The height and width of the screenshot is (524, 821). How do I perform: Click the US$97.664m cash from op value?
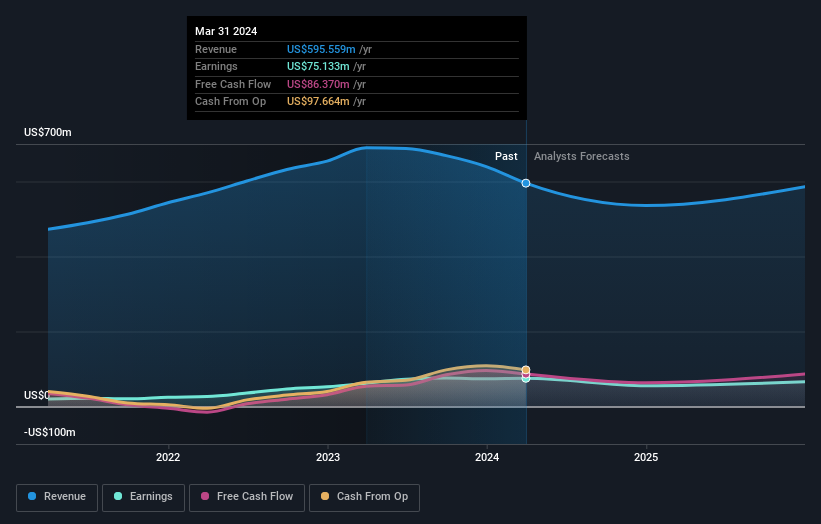click(x=318, y=102)
